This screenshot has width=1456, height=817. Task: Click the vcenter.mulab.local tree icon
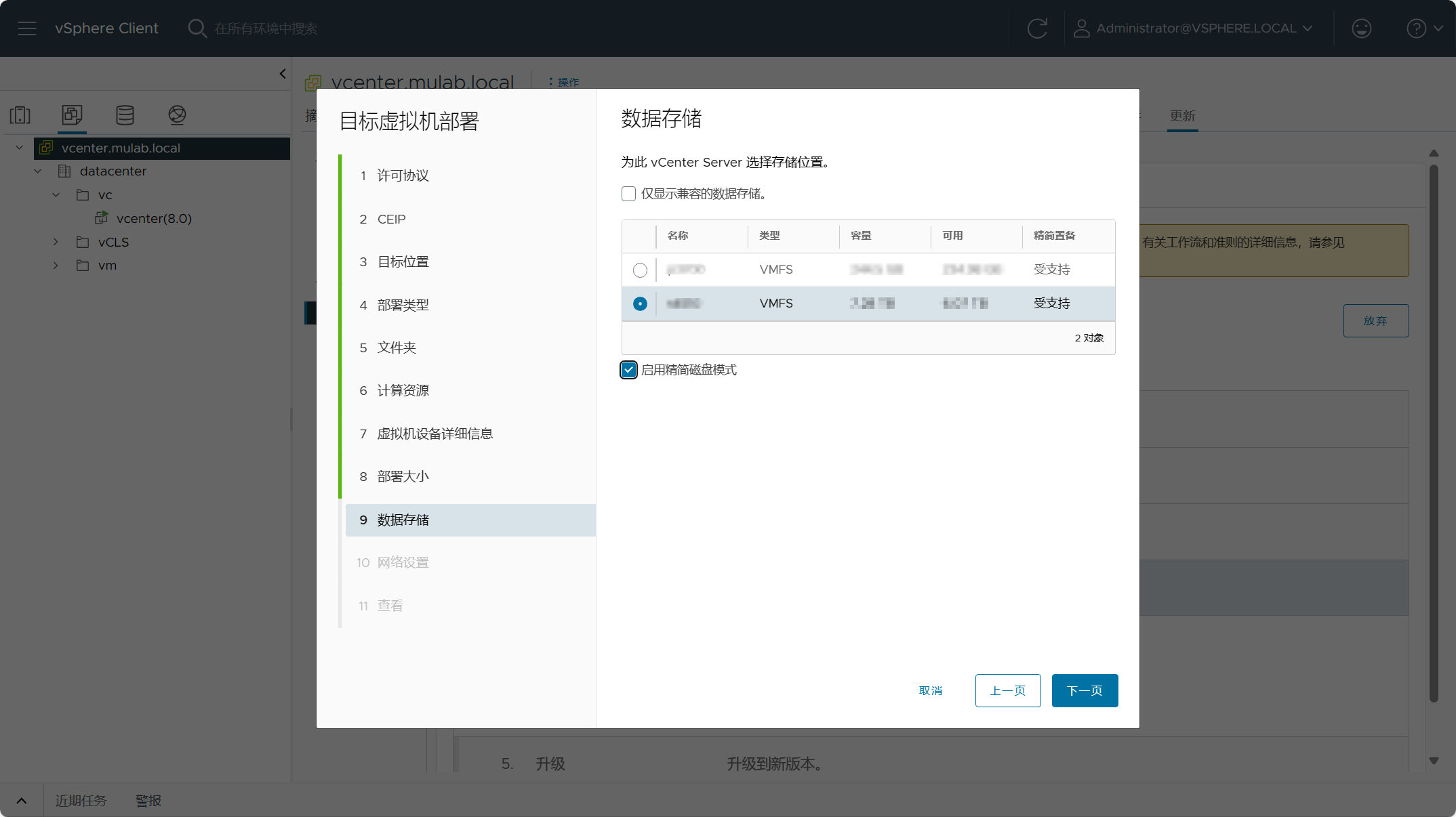click(46, 148)
